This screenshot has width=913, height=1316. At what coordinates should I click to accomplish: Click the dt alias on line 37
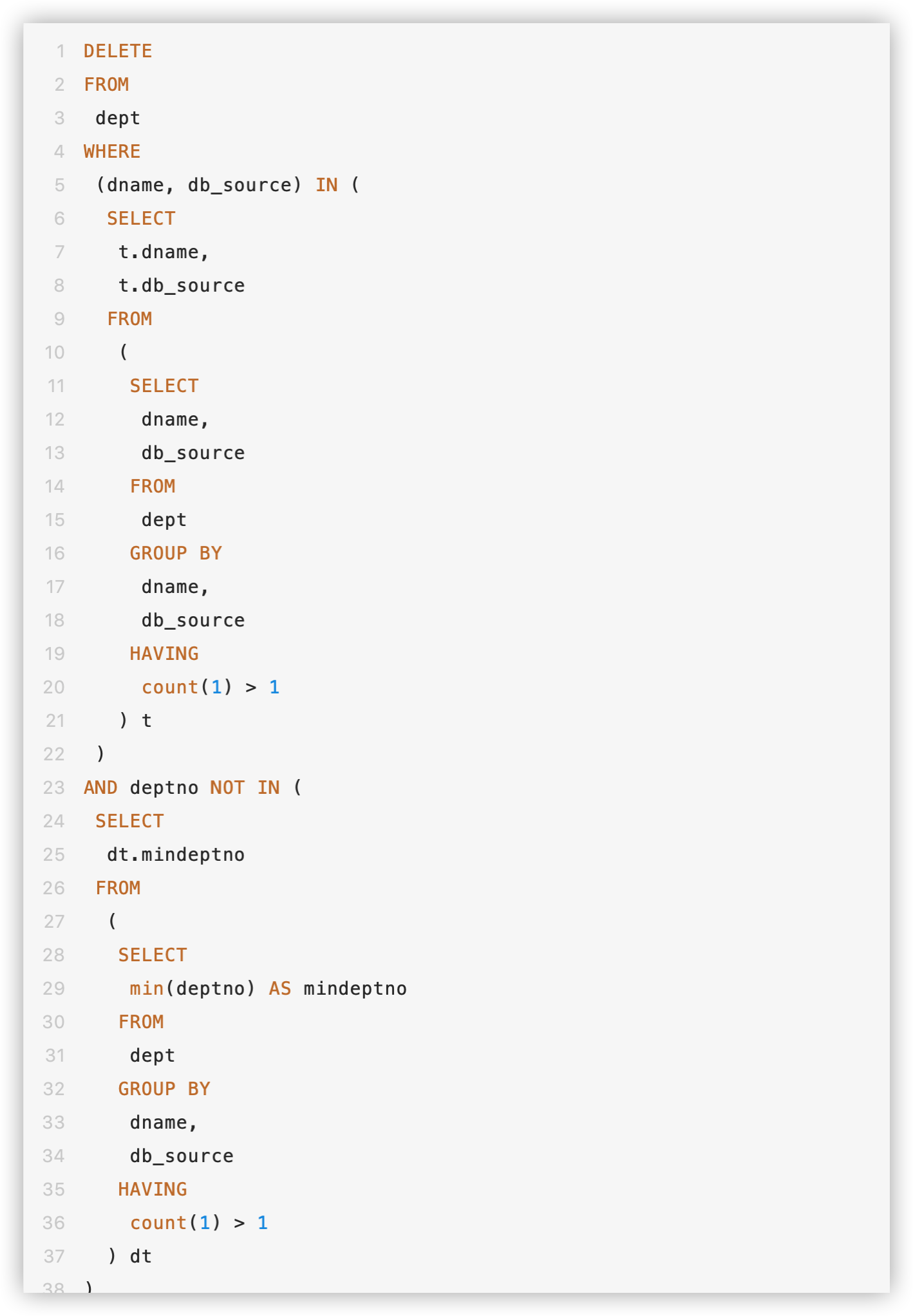click(x=141, y=1256)
